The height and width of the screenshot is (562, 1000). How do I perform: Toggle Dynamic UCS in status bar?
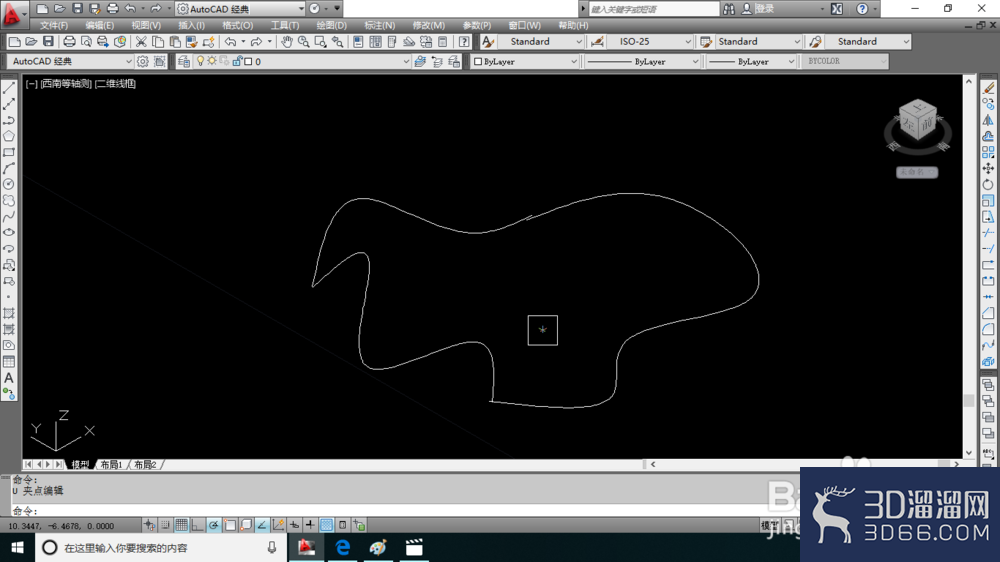click(x=278, y=525)
